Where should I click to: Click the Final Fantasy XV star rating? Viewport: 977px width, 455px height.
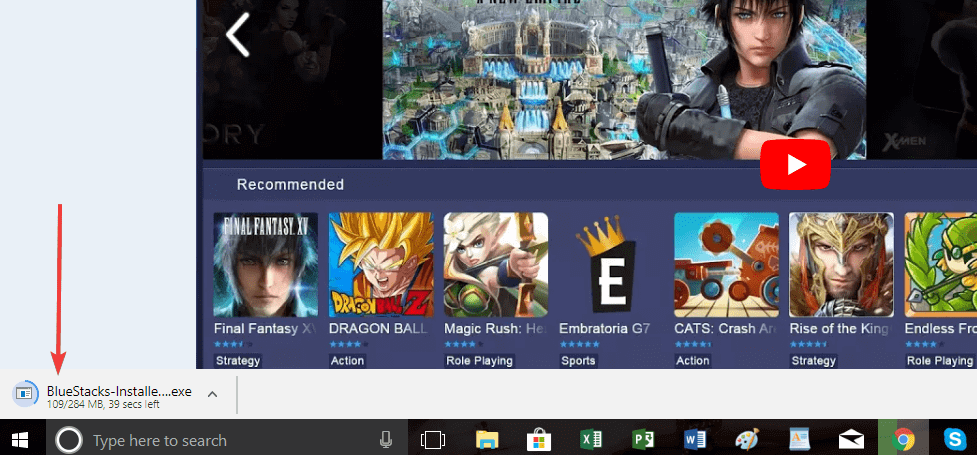coord(233,344)
